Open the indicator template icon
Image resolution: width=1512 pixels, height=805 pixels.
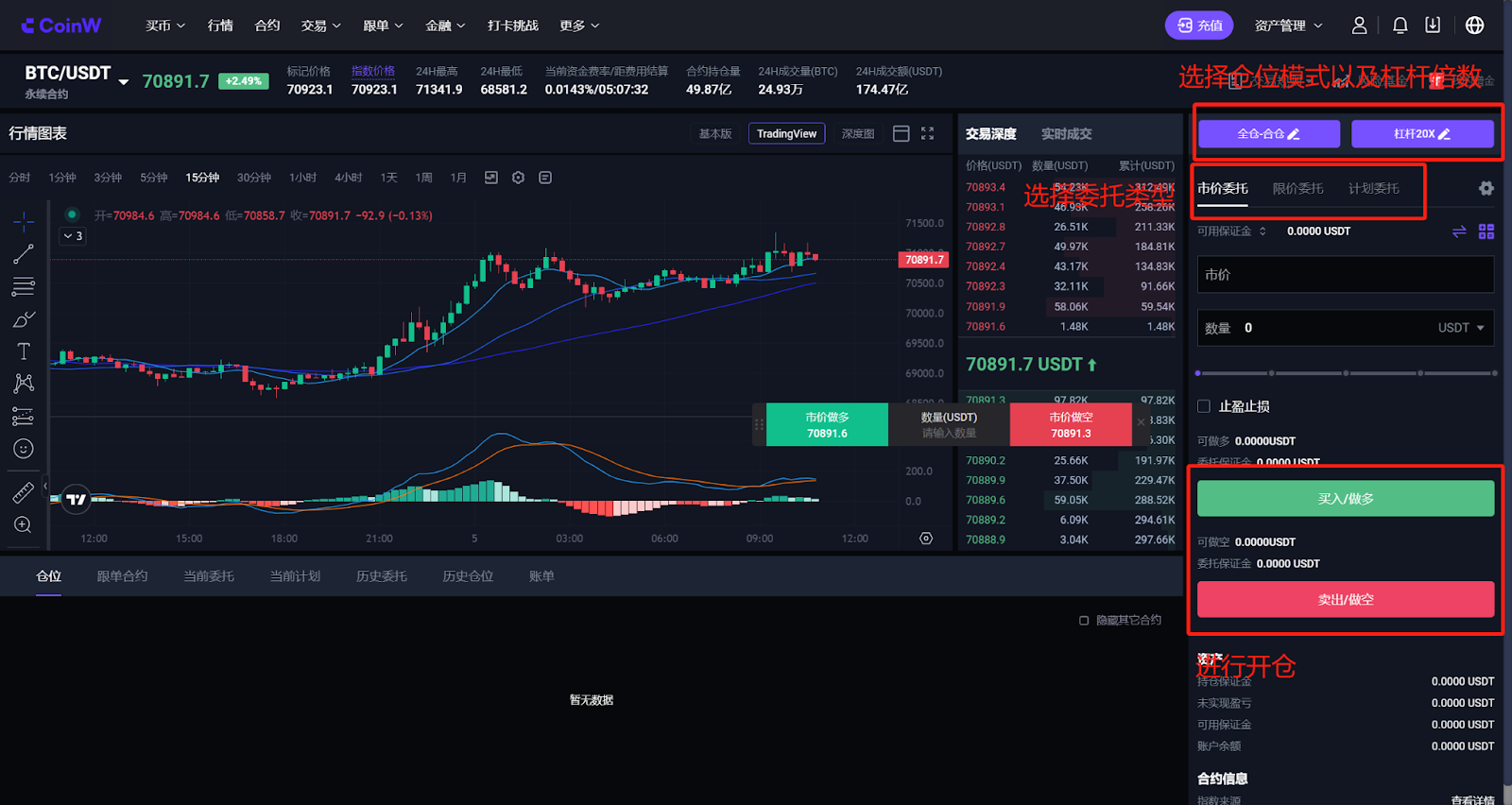[x=545, y=178]
